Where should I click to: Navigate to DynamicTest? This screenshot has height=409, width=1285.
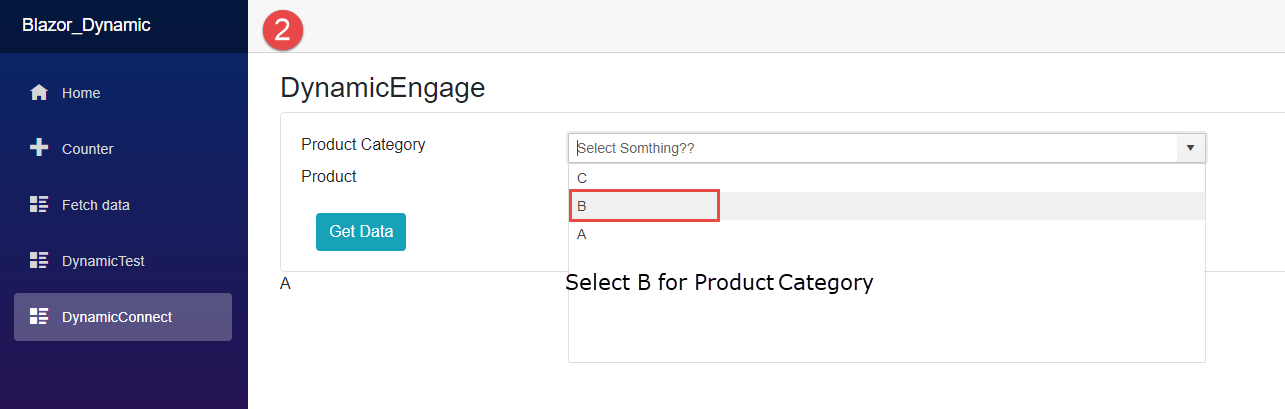click(103, 261)
